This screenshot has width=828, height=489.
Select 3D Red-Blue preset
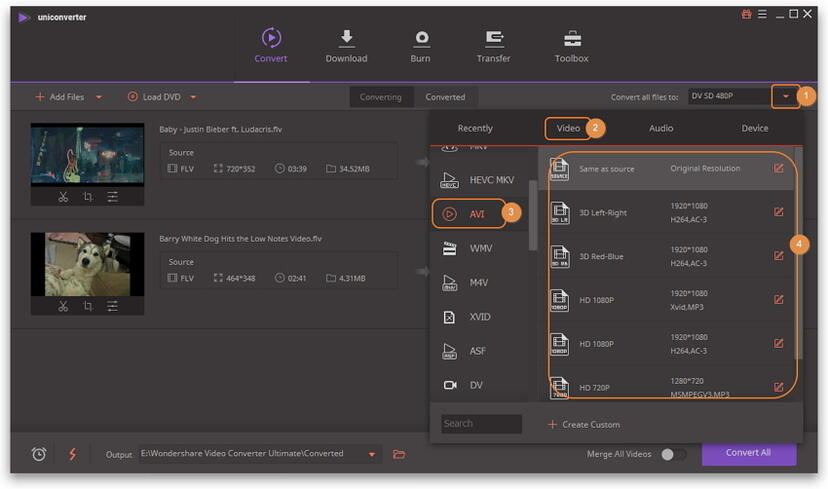(x=666, y=256)
